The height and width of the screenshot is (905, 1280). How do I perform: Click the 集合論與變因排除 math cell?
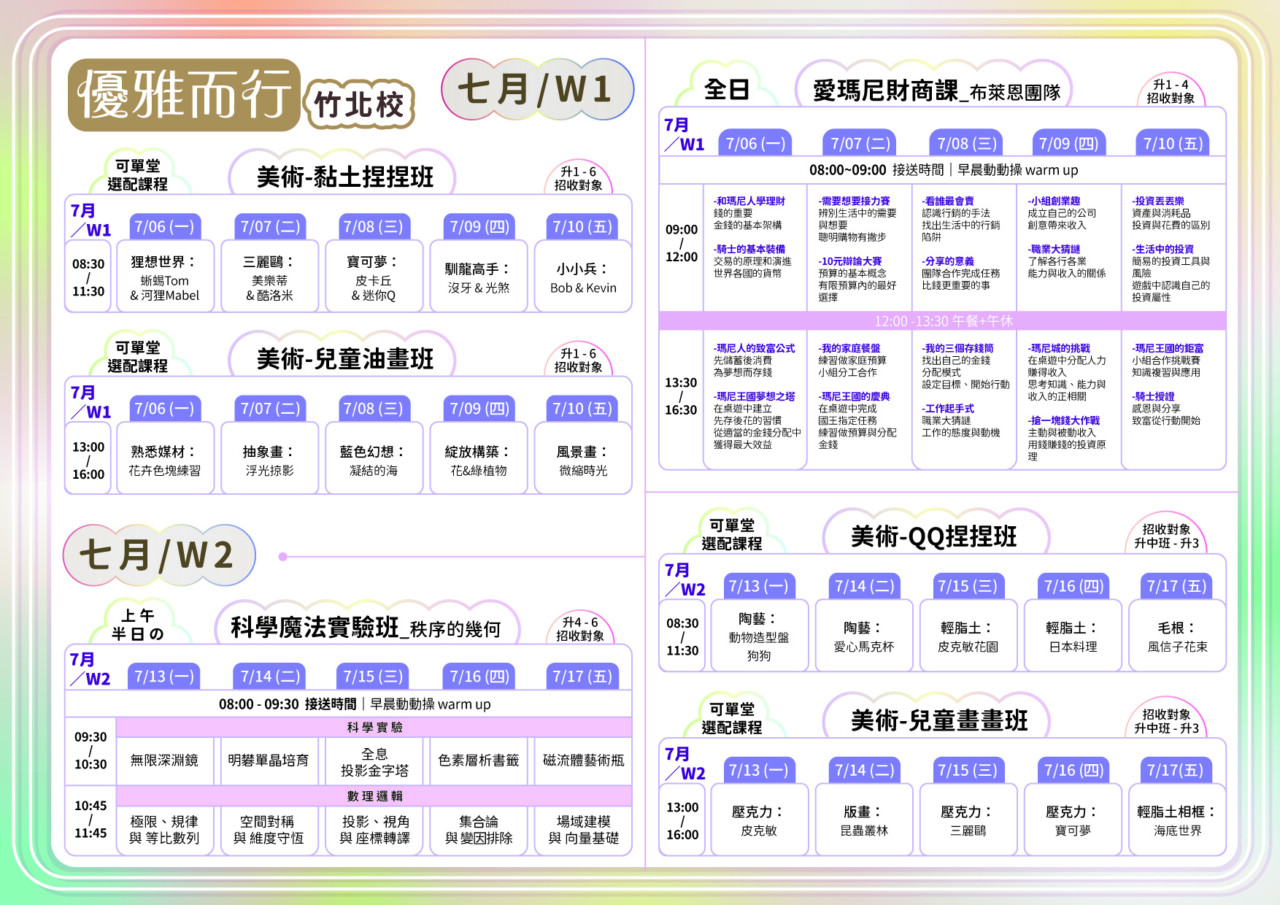pyautogui.click(x=477, y=830)
